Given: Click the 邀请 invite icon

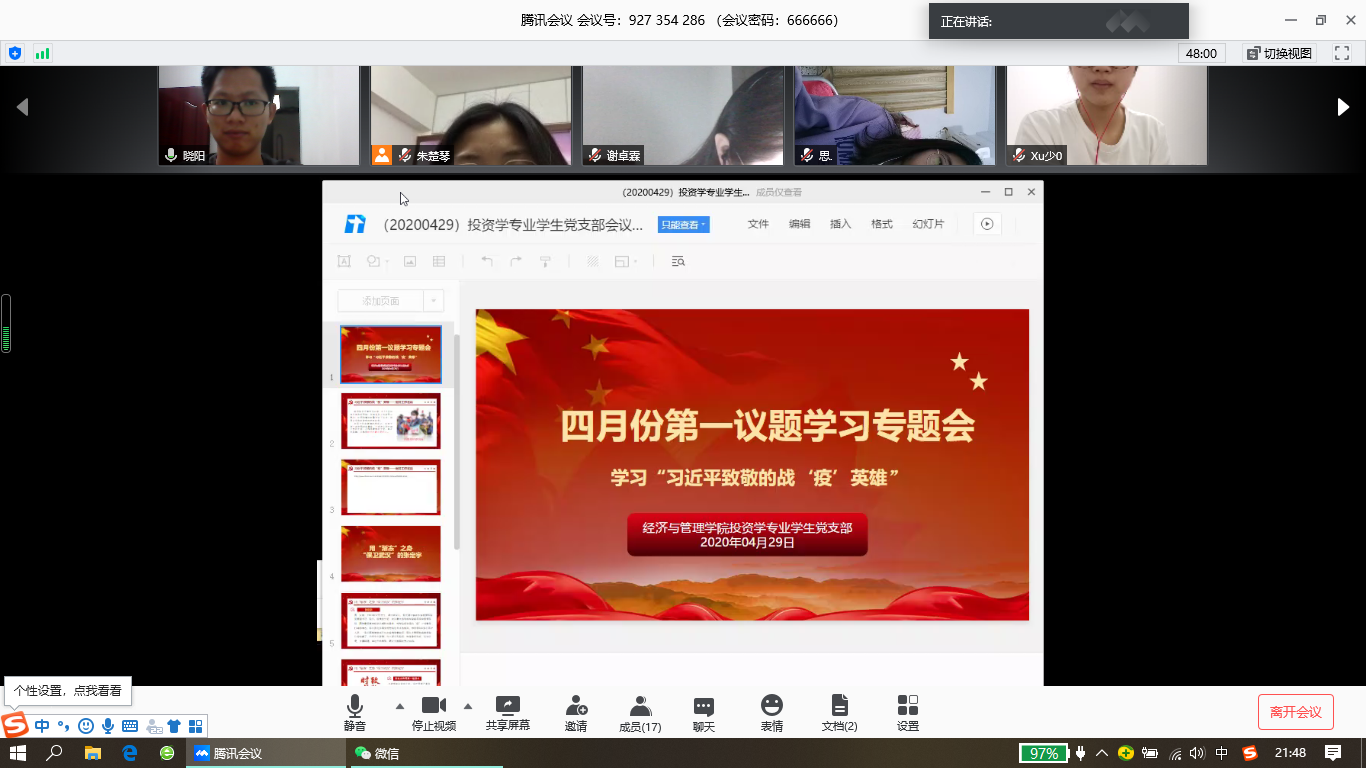Looking at the screenshot, I should click(576, 712).
